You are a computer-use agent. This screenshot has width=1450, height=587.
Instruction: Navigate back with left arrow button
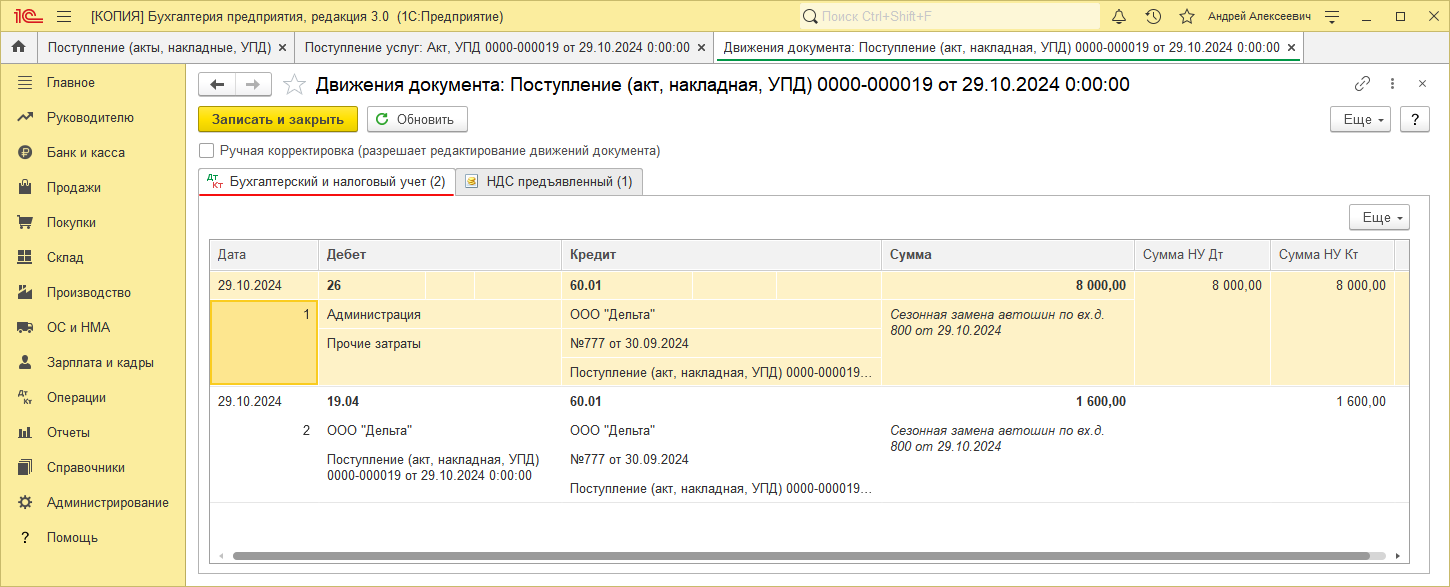(217, 85)
